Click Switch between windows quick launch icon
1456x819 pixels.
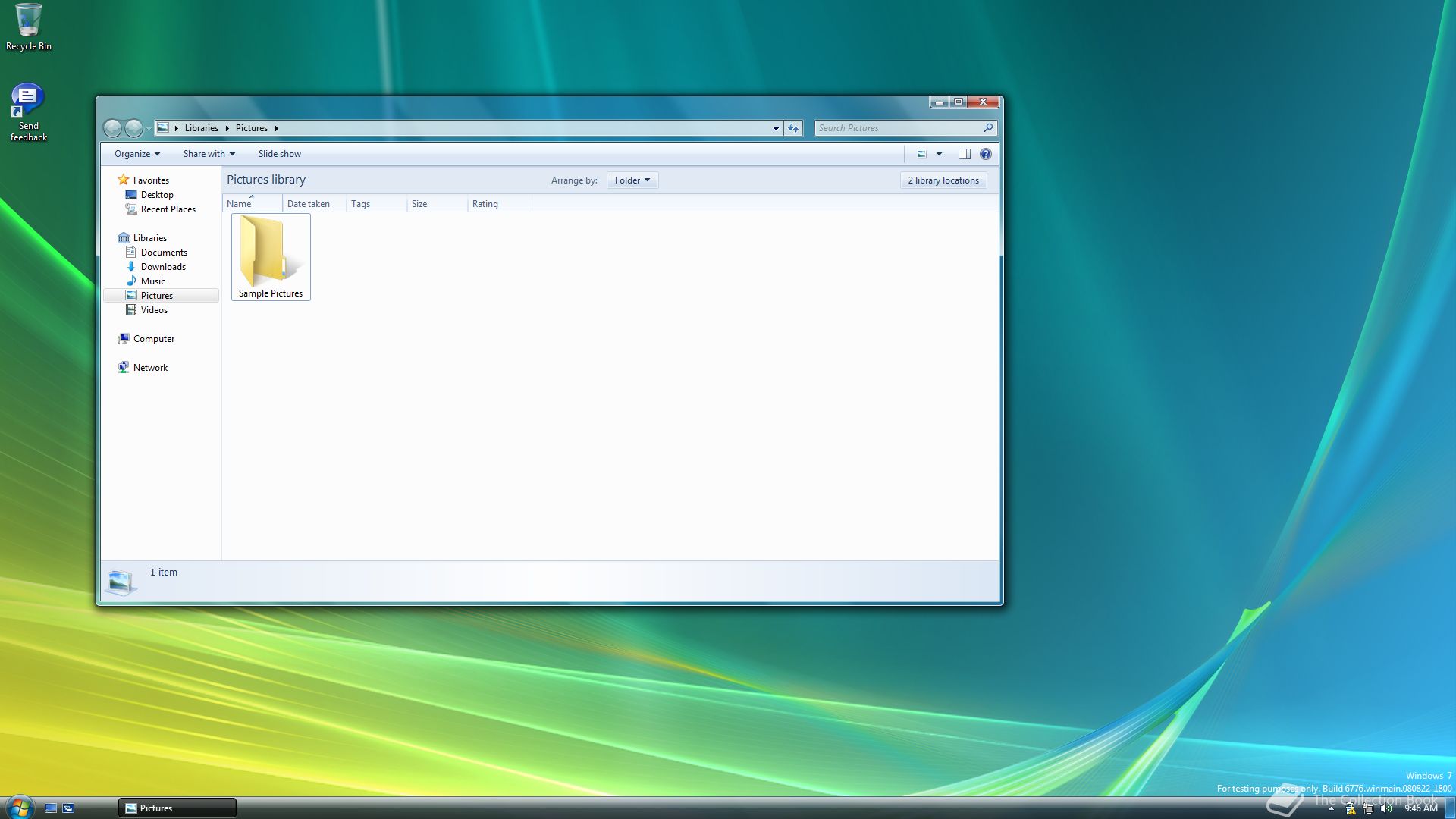point(68,808)
